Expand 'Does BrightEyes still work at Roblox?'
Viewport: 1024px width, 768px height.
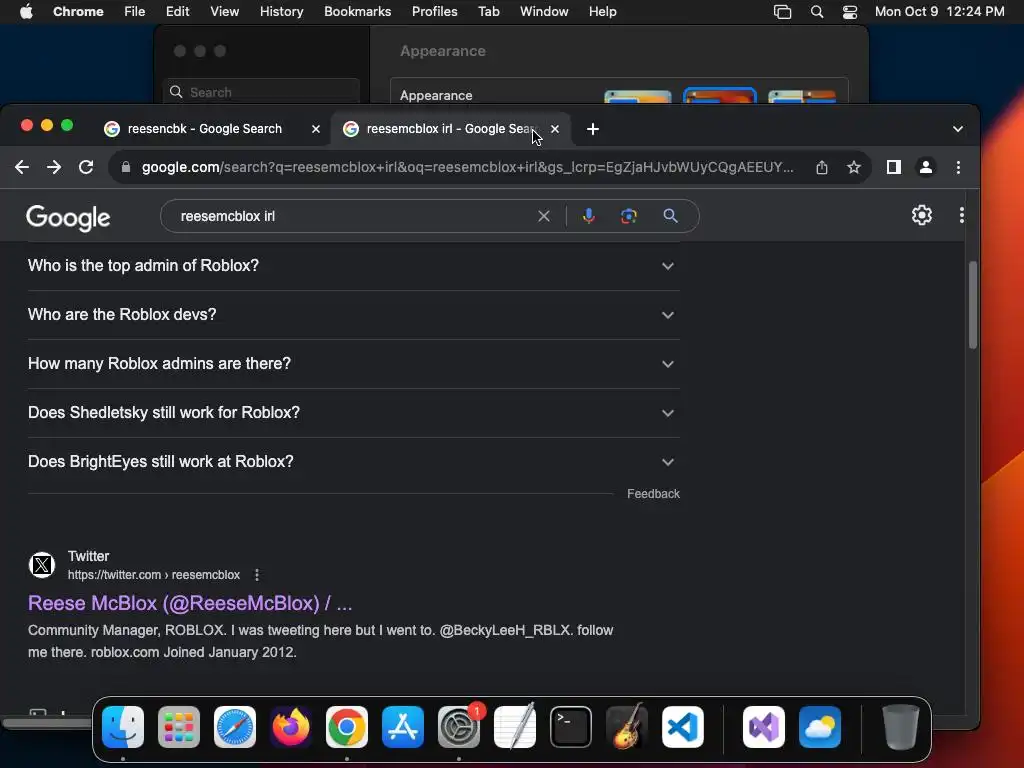coord(353,462)
